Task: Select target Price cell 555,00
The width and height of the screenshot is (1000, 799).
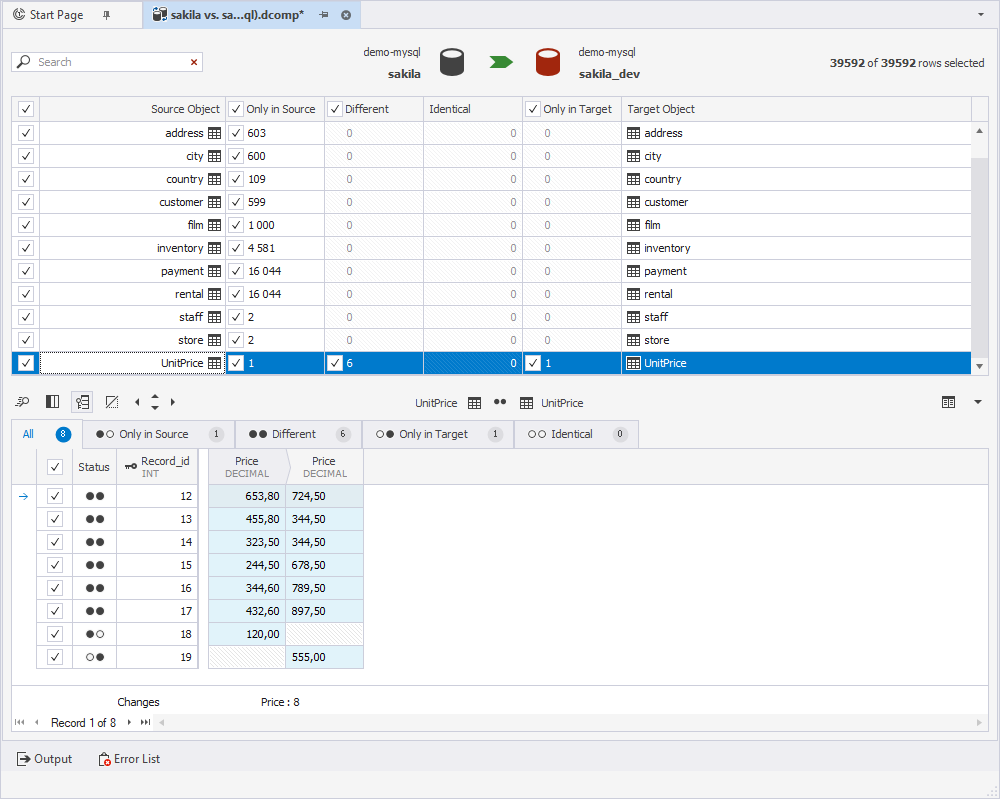Action: (x=325, y=657)
